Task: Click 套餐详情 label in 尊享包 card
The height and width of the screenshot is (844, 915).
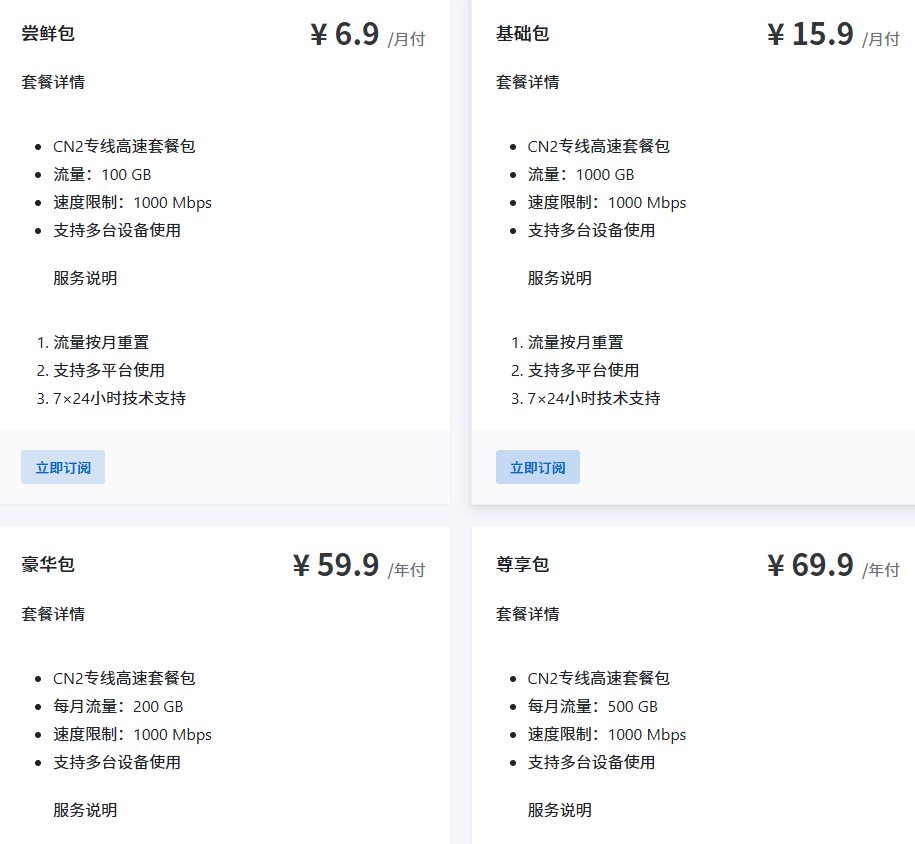Action: [527, 614]
